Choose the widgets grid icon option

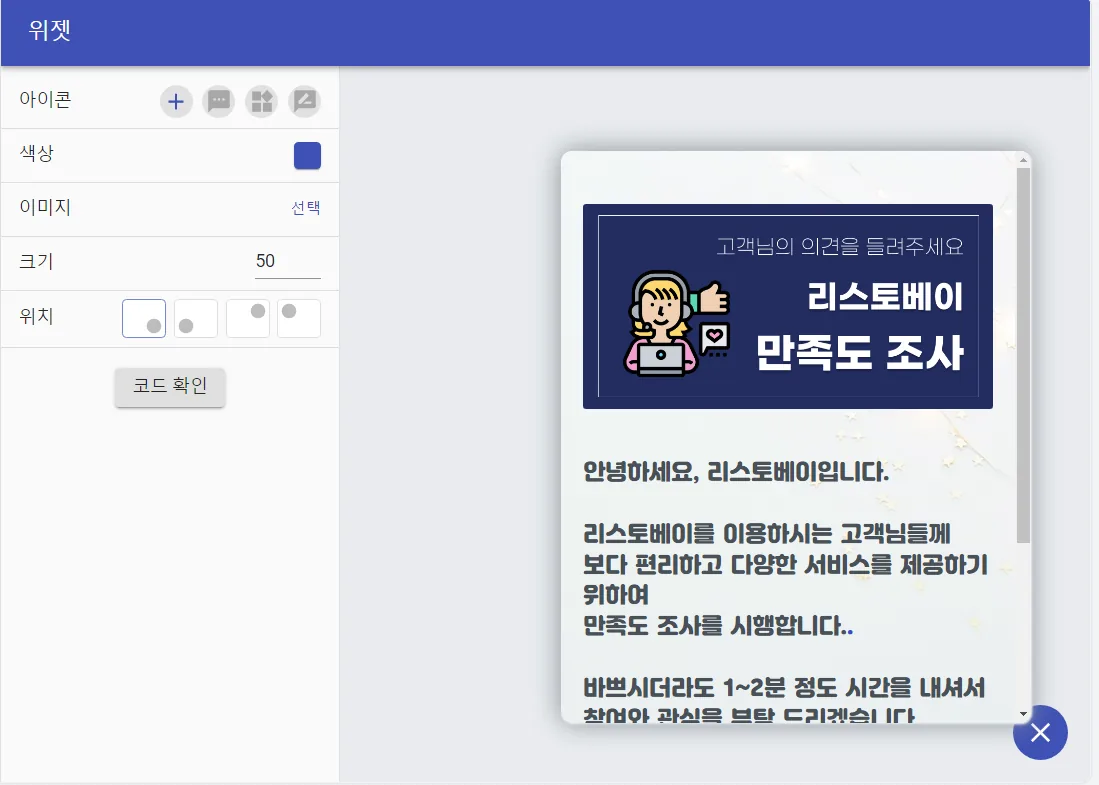click(x=261, y=102)
